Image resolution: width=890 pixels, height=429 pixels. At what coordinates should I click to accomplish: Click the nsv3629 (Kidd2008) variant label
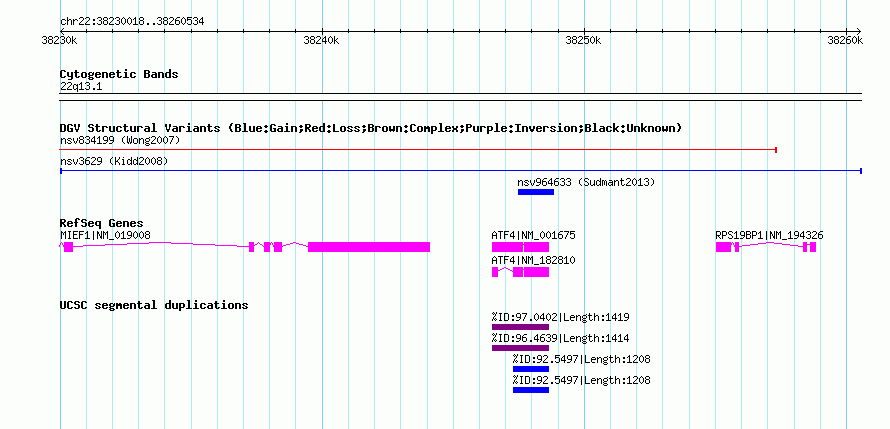[114, 161]
